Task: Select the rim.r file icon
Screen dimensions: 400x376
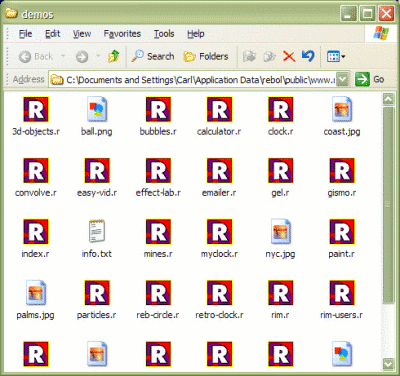Action: point(280,293)
